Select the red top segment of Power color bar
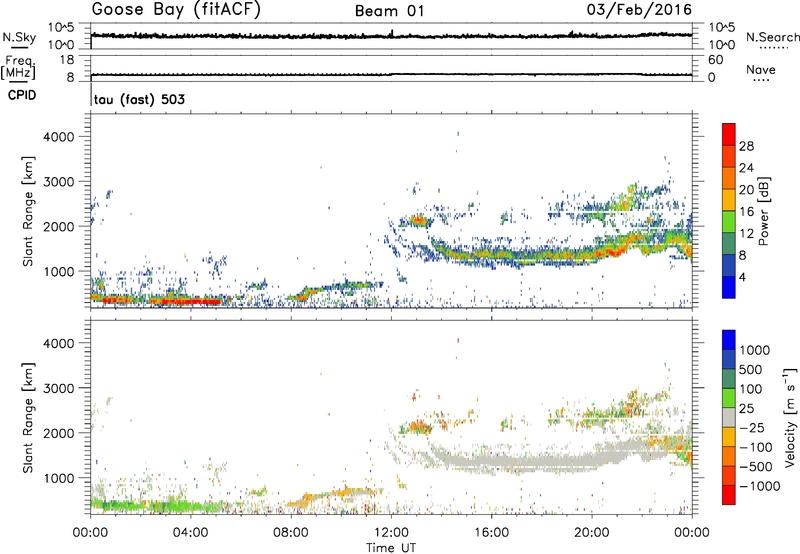Screen dimensions: 800x554 tap(729, 135)
